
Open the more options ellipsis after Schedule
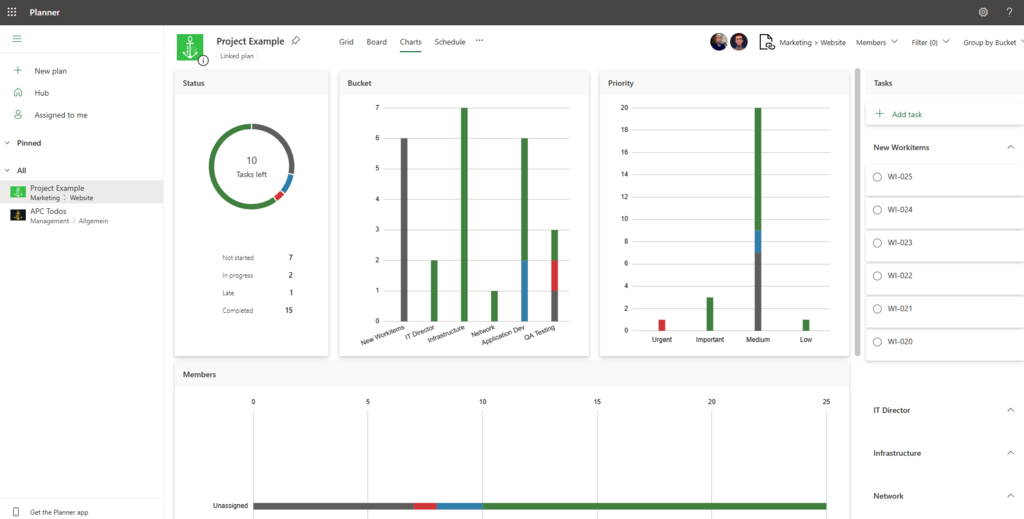479,41
